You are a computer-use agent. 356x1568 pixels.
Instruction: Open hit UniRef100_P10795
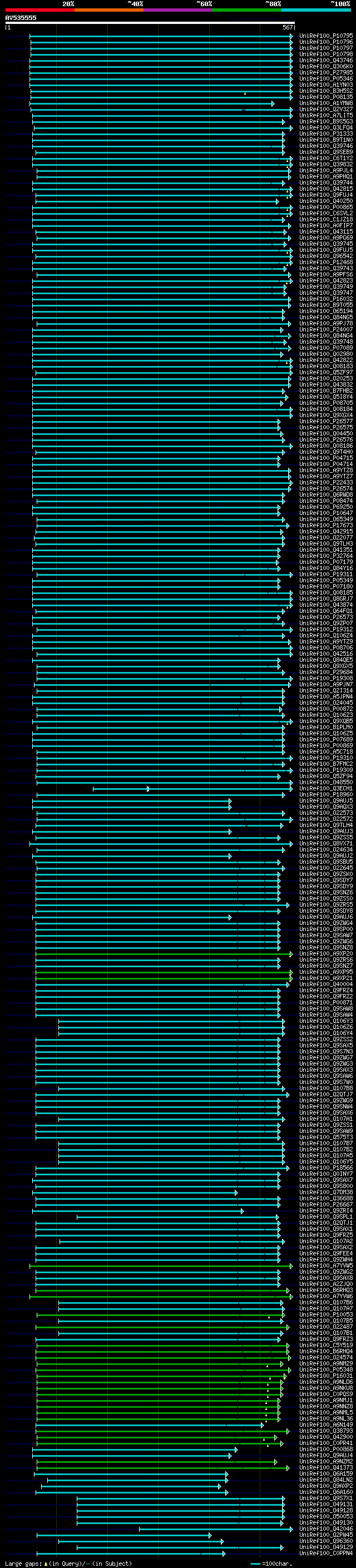[325, 36]
